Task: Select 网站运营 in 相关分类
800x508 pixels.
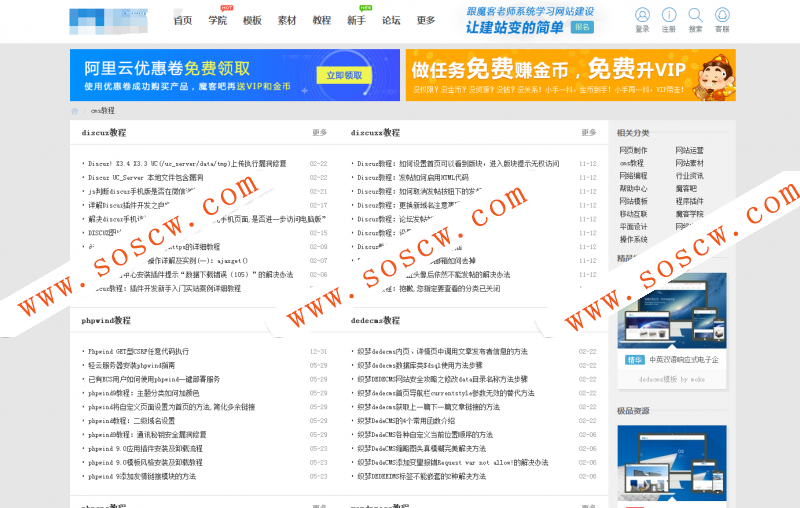Action: tap(689, 150)
